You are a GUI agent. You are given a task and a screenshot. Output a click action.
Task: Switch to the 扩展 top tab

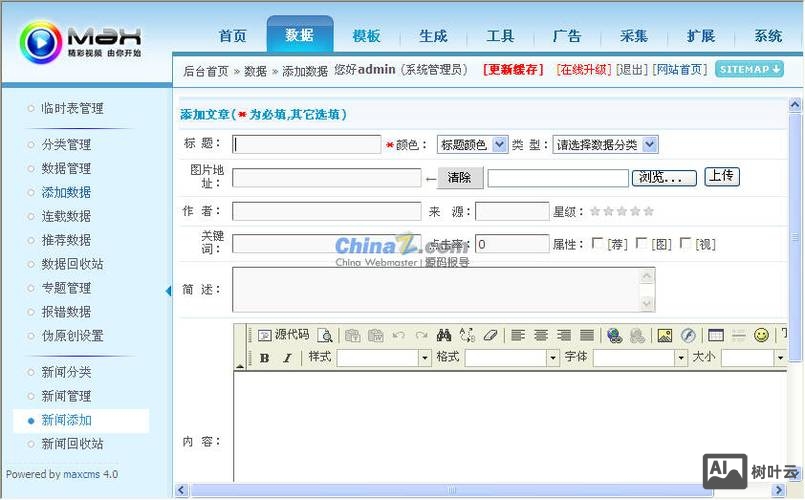[x=701, y=36]
